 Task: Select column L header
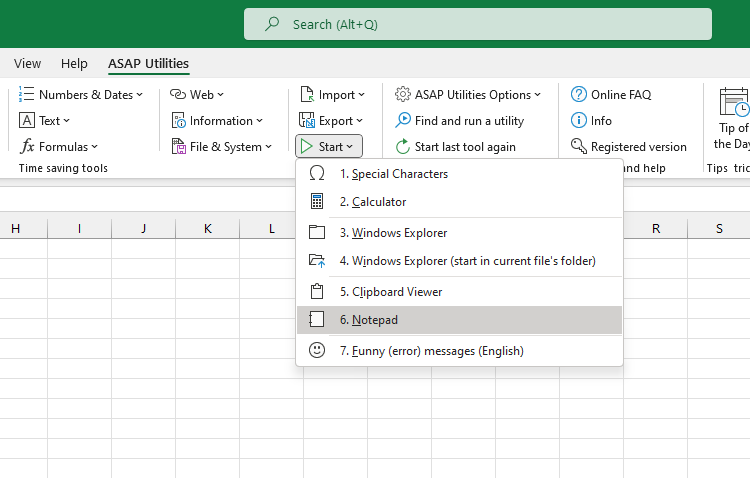click(x=271, y=229)
